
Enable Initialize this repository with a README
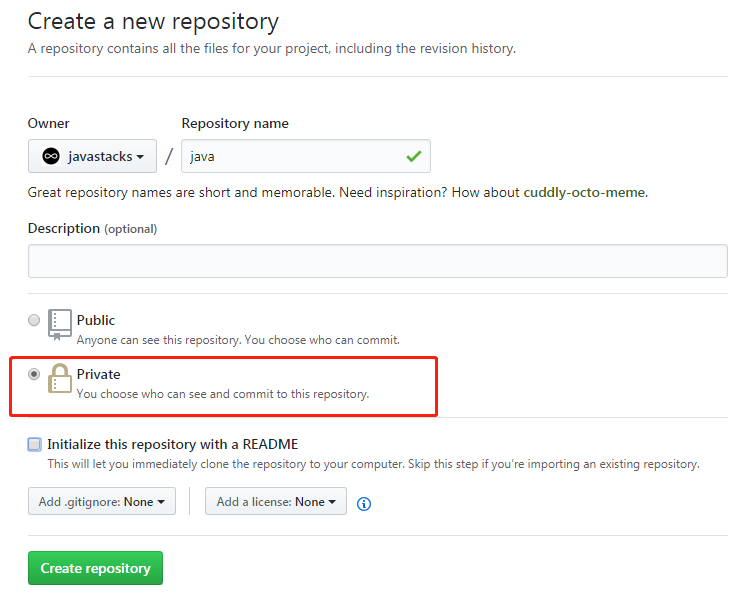(35, 444)
